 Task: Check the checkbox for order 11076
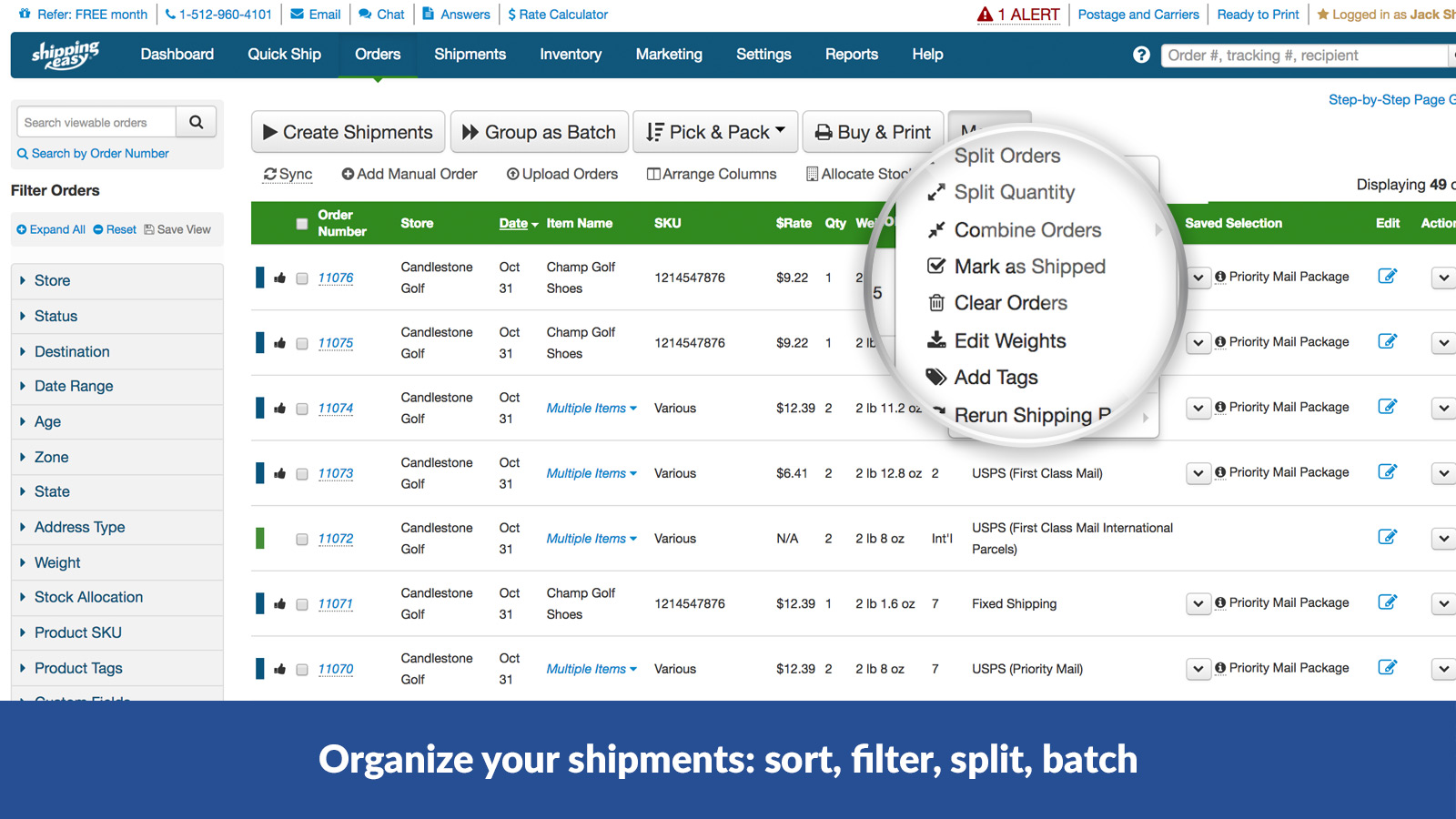click(x=301, y=278)
